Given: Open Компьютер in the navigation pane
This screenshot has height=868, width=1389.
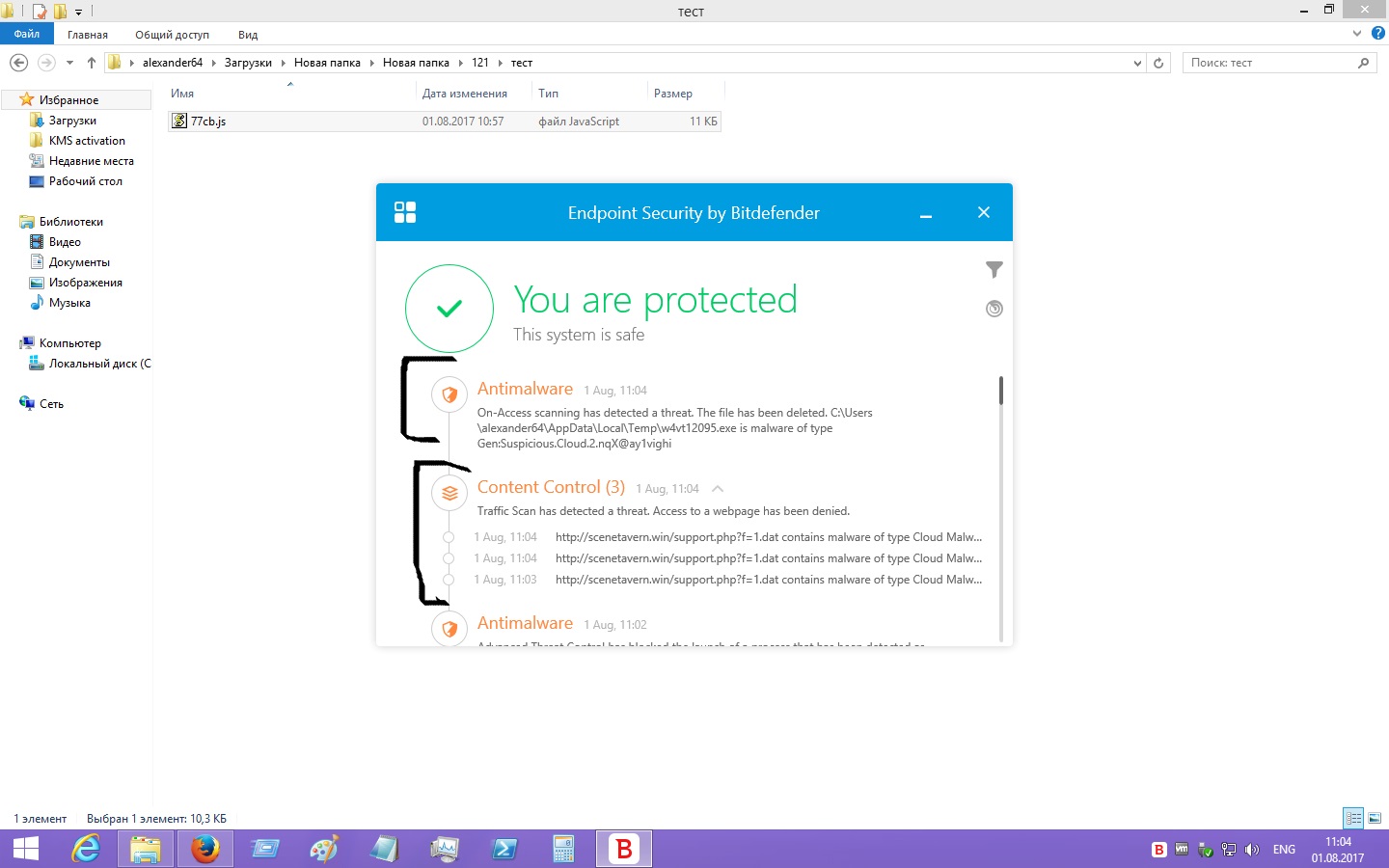Looking at the screenshot, I should coord(69,343).
